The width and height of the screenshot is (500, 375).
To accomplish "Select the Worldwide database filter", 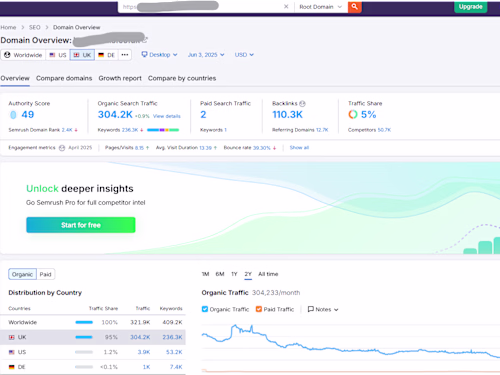I will [23, 55].
